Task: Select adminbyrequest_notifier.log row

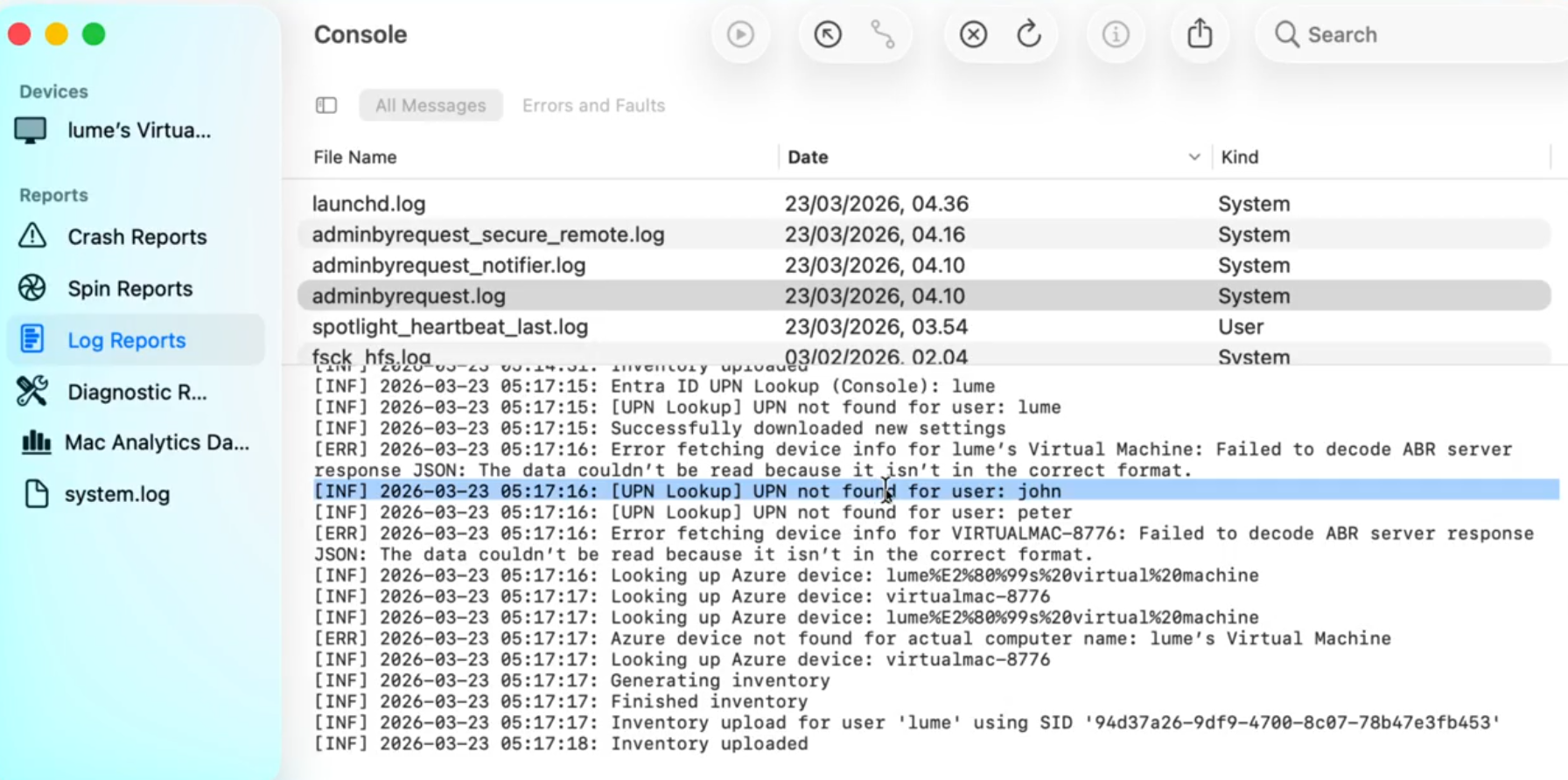Action: [x=924, y=265]
